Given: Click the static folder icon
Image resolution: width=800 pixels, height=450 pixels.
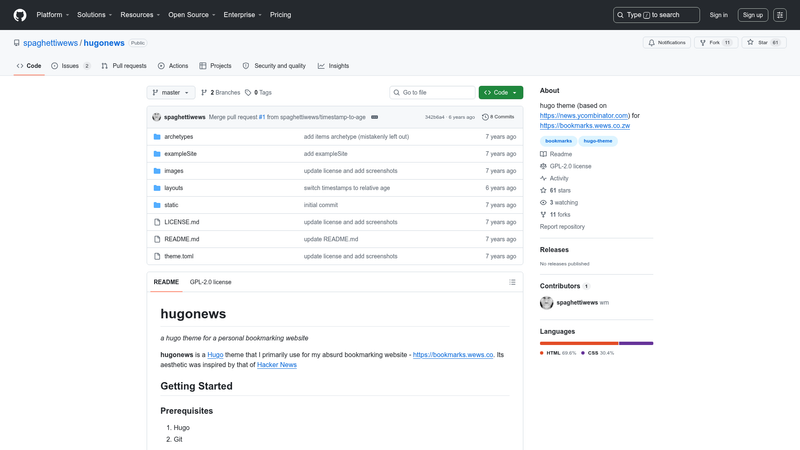Looking at the screenshot, I should coord(157,205).
